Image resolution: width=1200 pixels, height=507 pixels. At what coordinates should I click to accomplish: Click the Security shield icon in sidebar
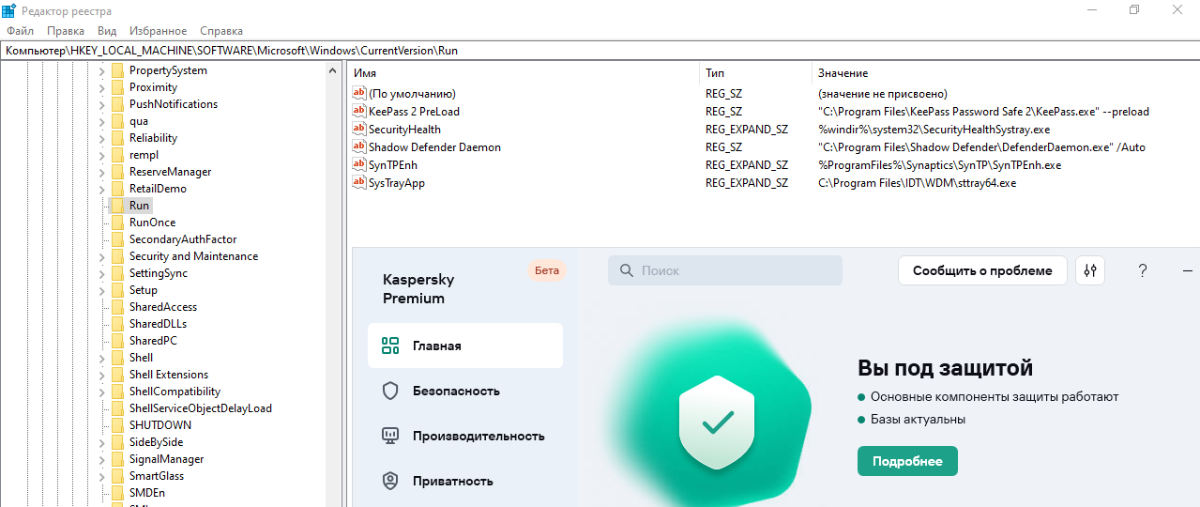391,391
